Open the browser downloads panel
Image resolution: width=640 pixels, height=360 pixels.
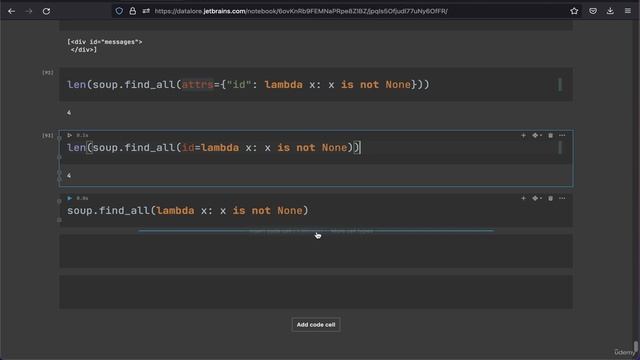coord(610,11)
